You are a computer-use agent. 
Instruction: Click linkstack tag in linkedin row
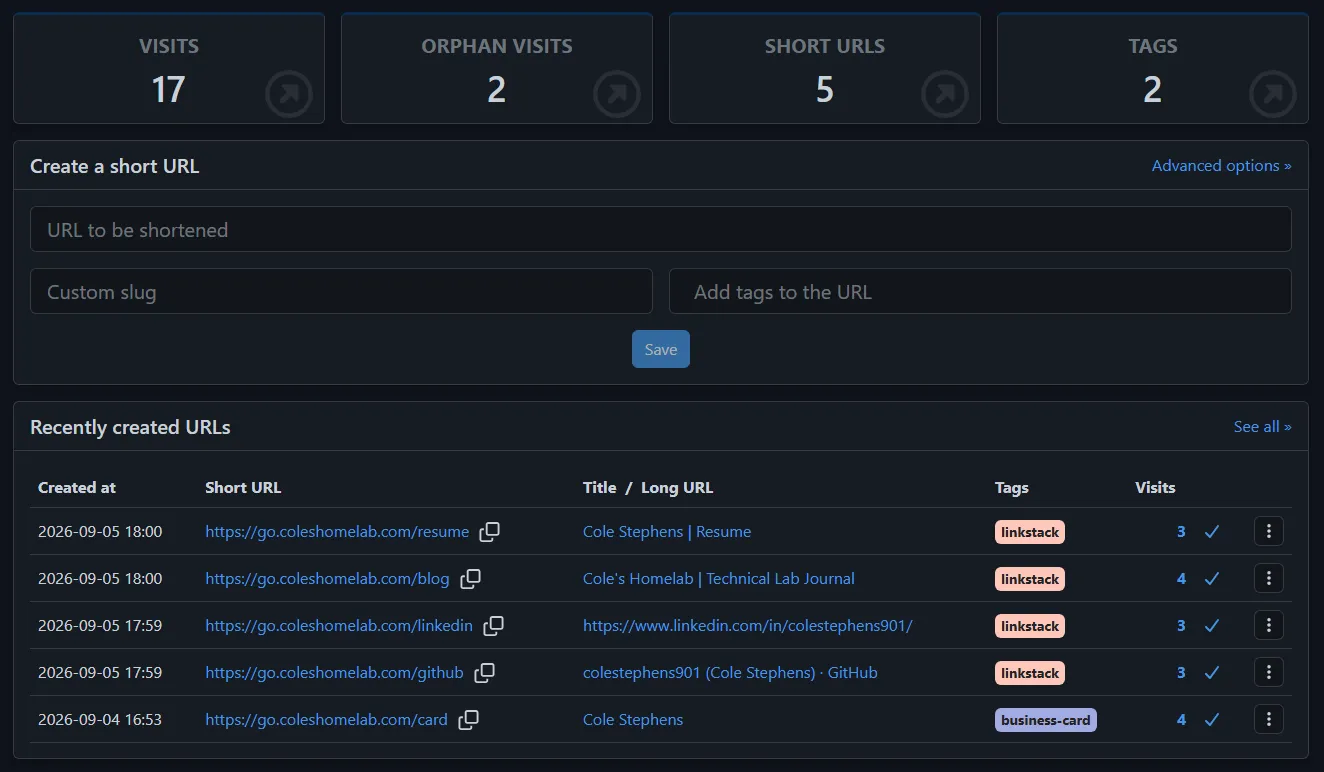[x=1030, y=626]
